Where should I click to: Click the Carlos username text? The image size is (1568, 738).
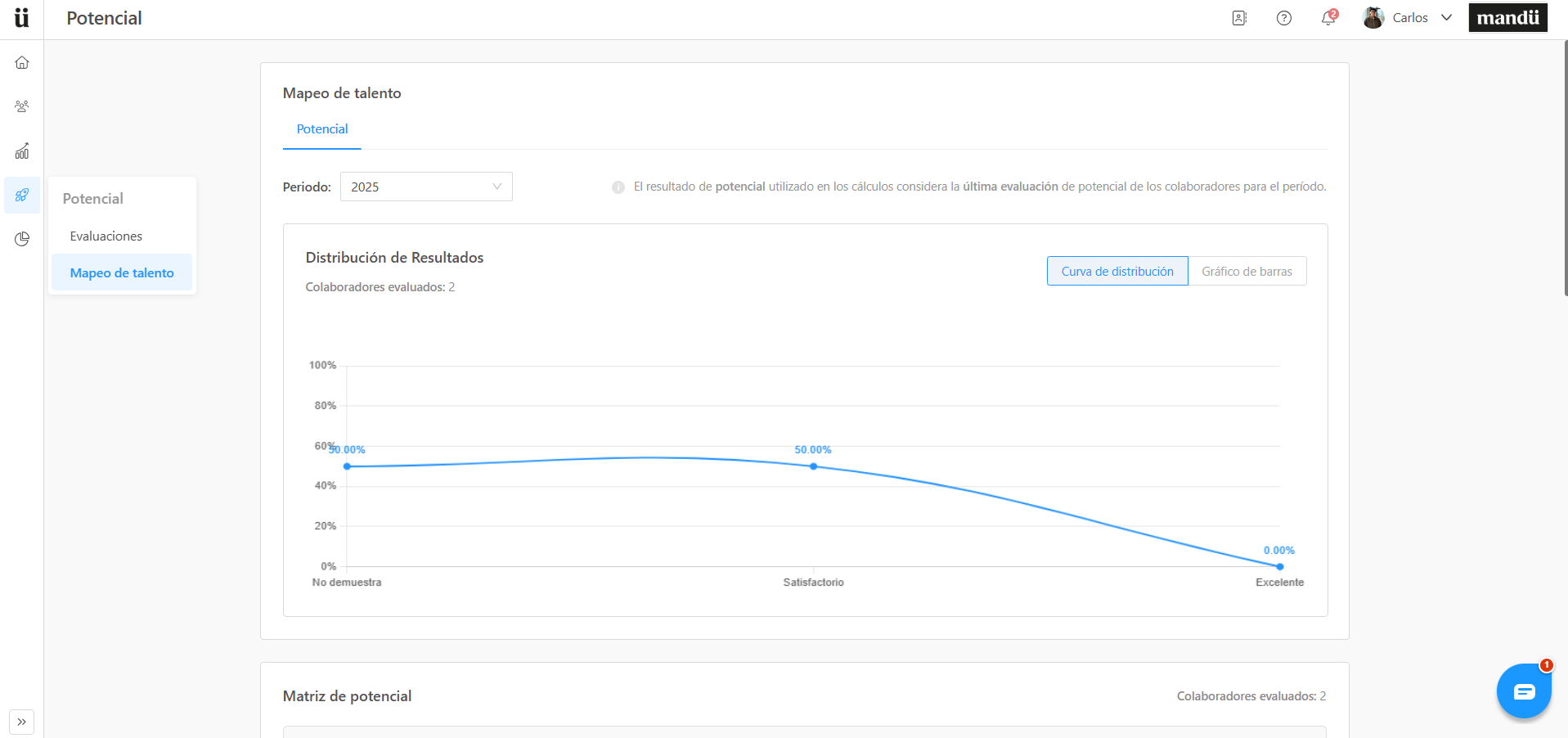(1410, 18)
